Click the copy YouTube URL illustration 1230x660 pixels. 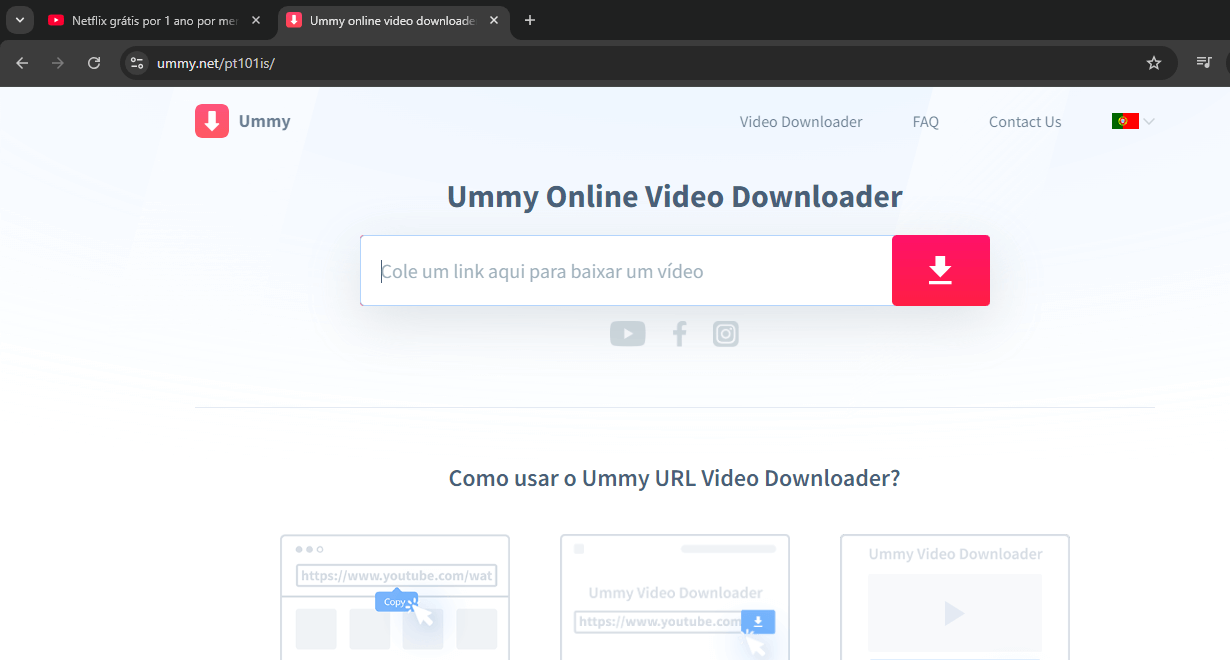pos(395,597)
